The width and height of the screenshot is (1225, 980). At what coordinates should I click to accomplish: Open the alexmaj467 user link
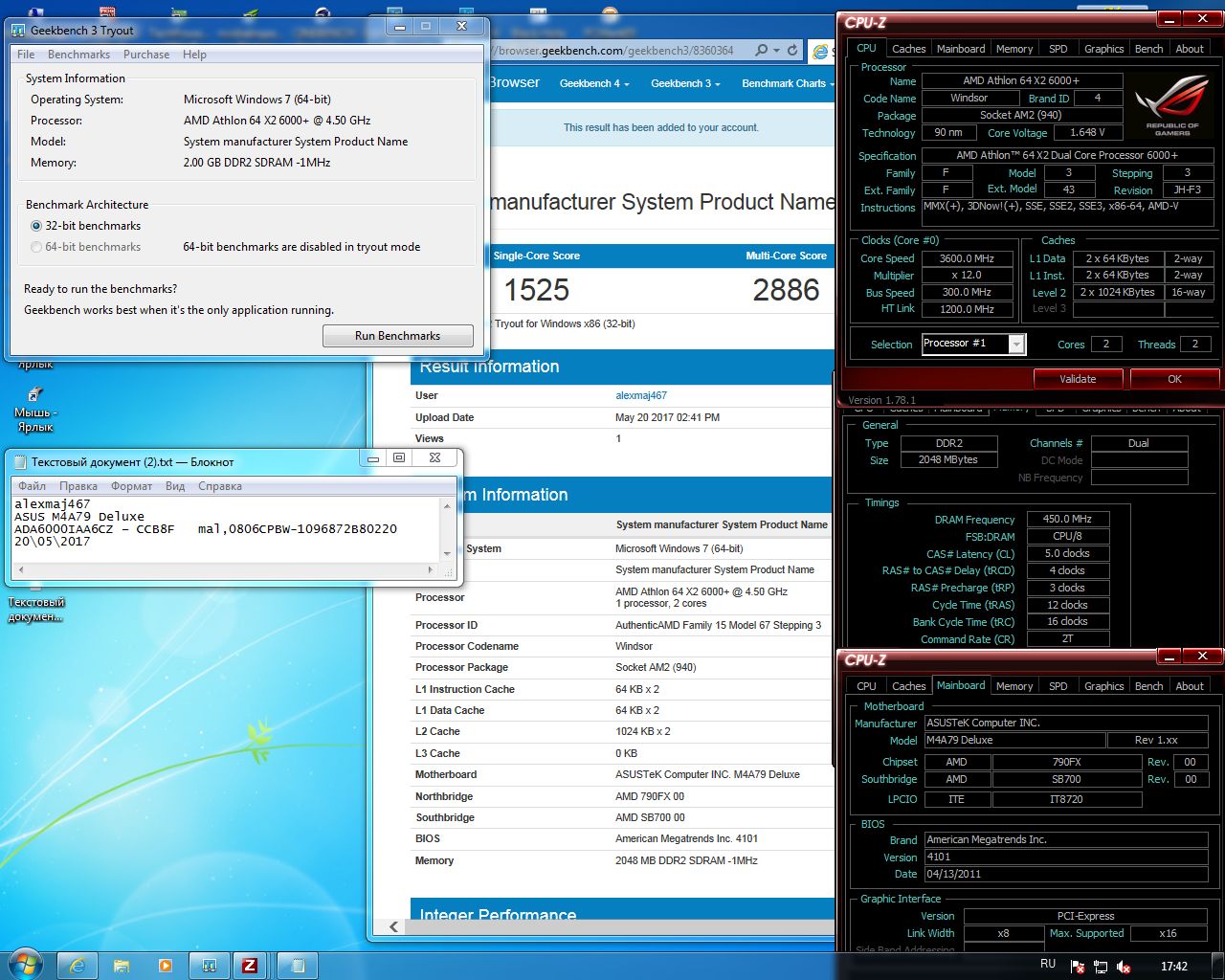(641, 395)
